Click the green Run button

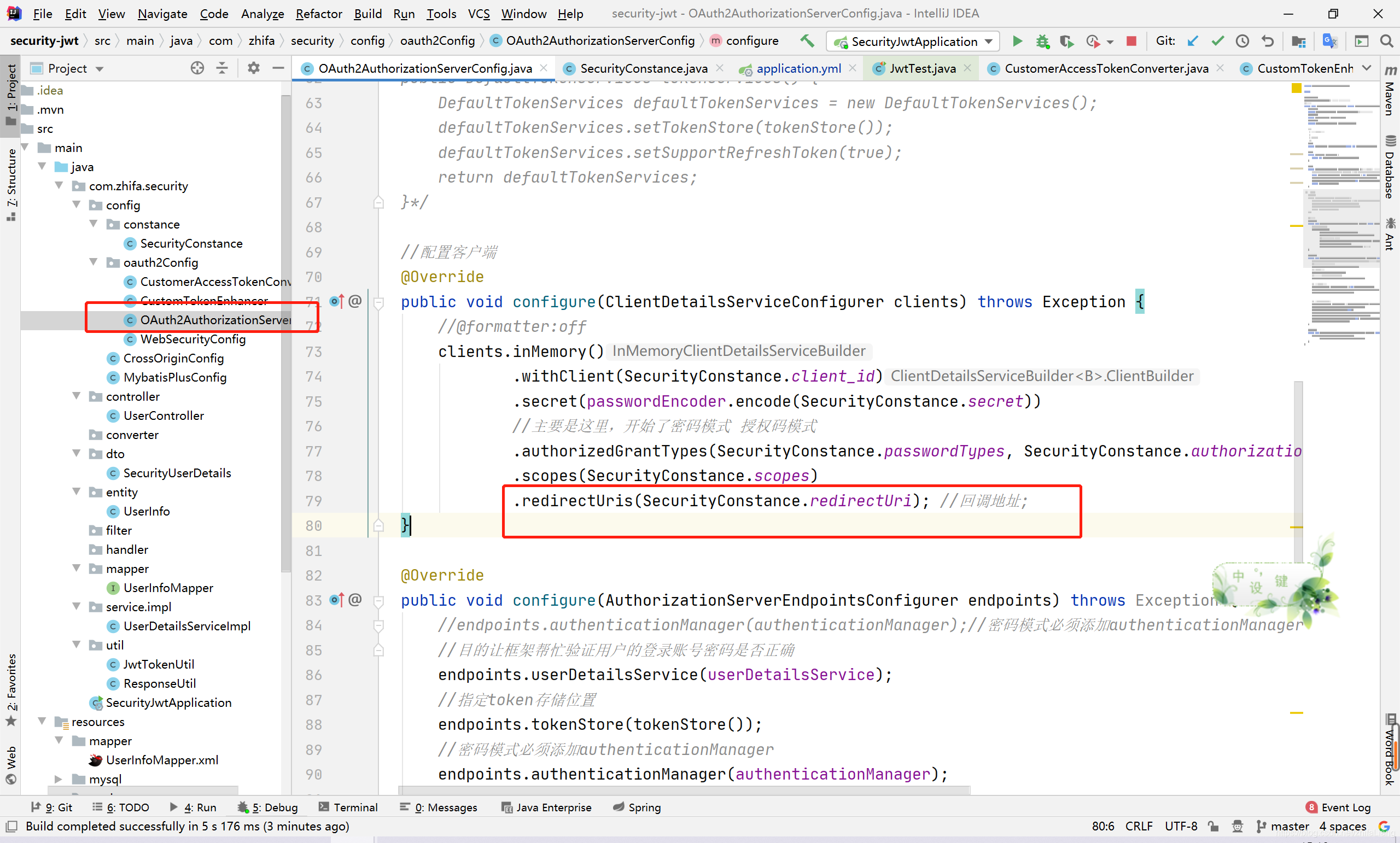(1017, 41)
